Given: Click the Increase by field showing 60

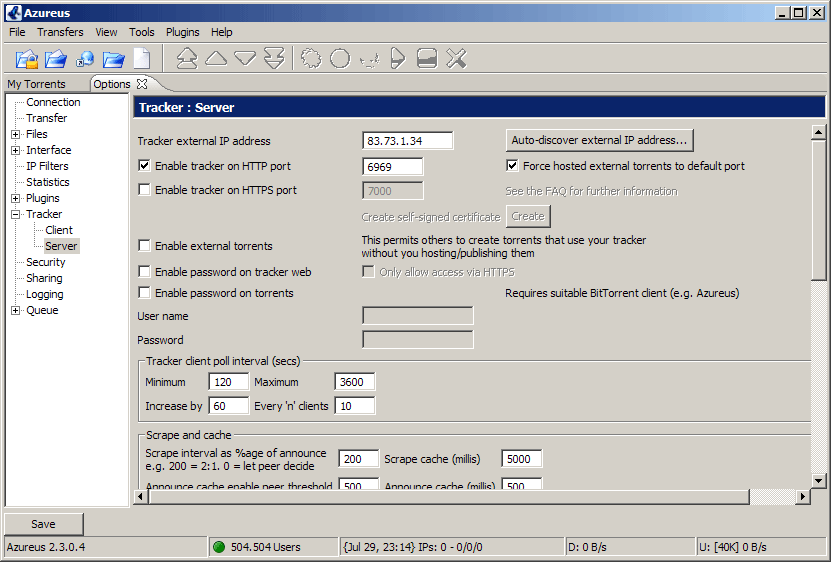Looking at the screenshot, I should 229,406.
